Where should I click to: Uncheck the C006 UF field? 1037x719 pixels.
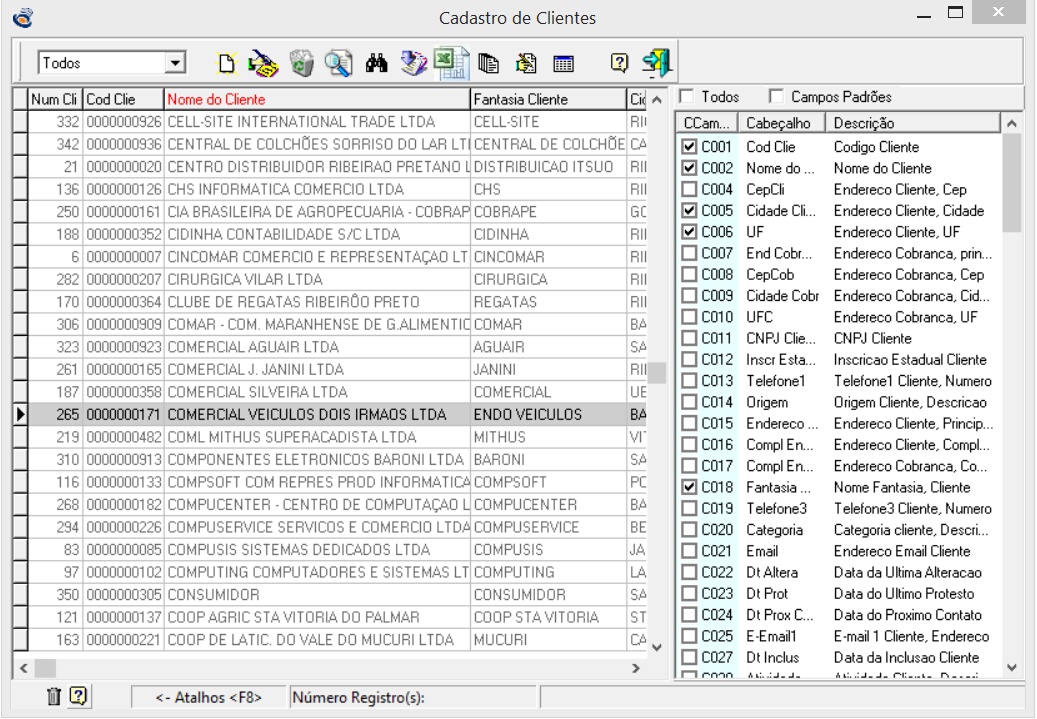point(689,232)
